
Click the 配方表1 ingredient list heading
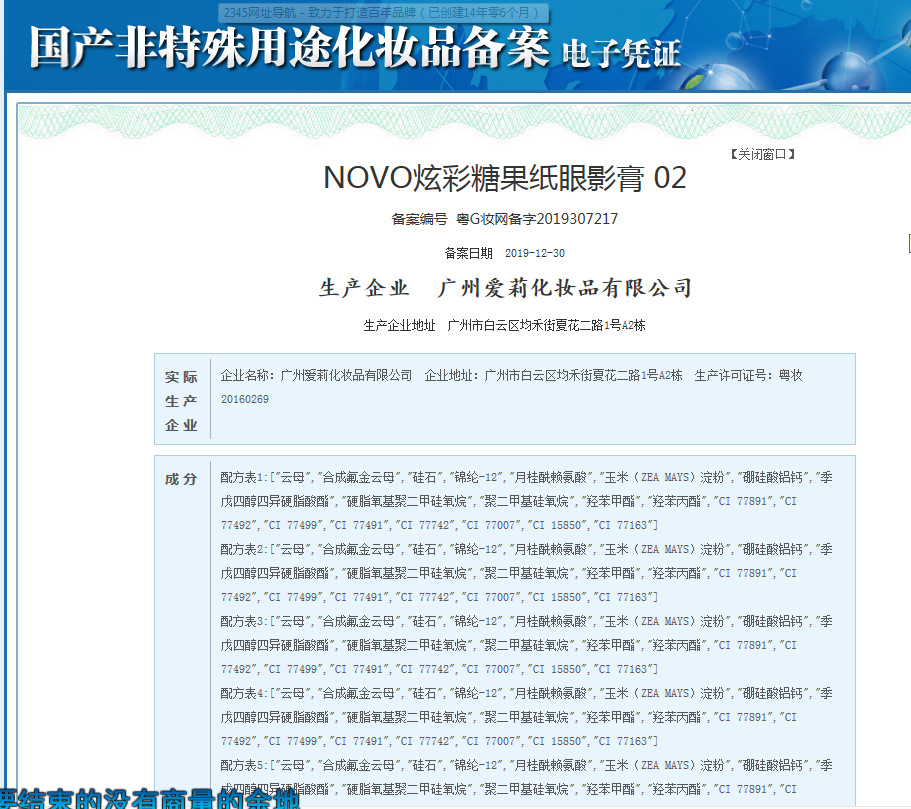243,478
